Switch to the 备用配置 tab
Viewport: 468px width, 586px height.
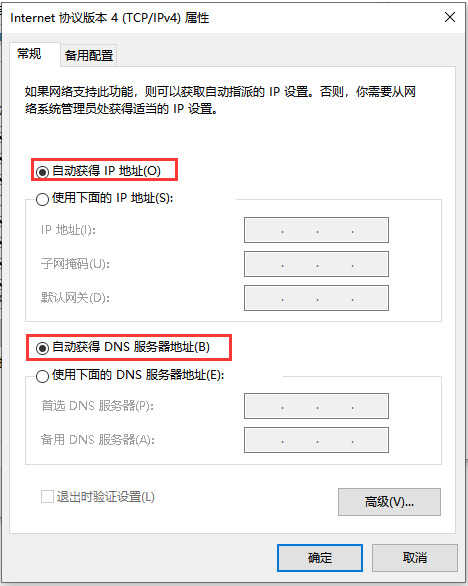coord(89,56)
